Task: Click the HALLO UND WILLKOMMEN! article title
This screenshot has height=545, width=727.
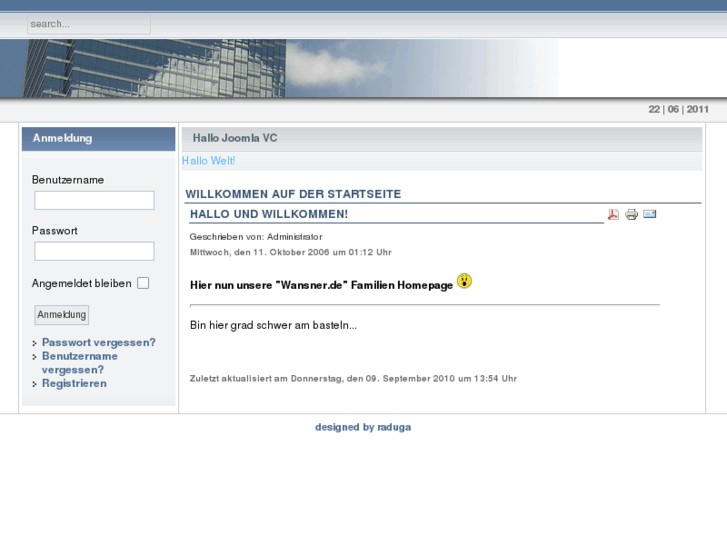Action: 269,214
